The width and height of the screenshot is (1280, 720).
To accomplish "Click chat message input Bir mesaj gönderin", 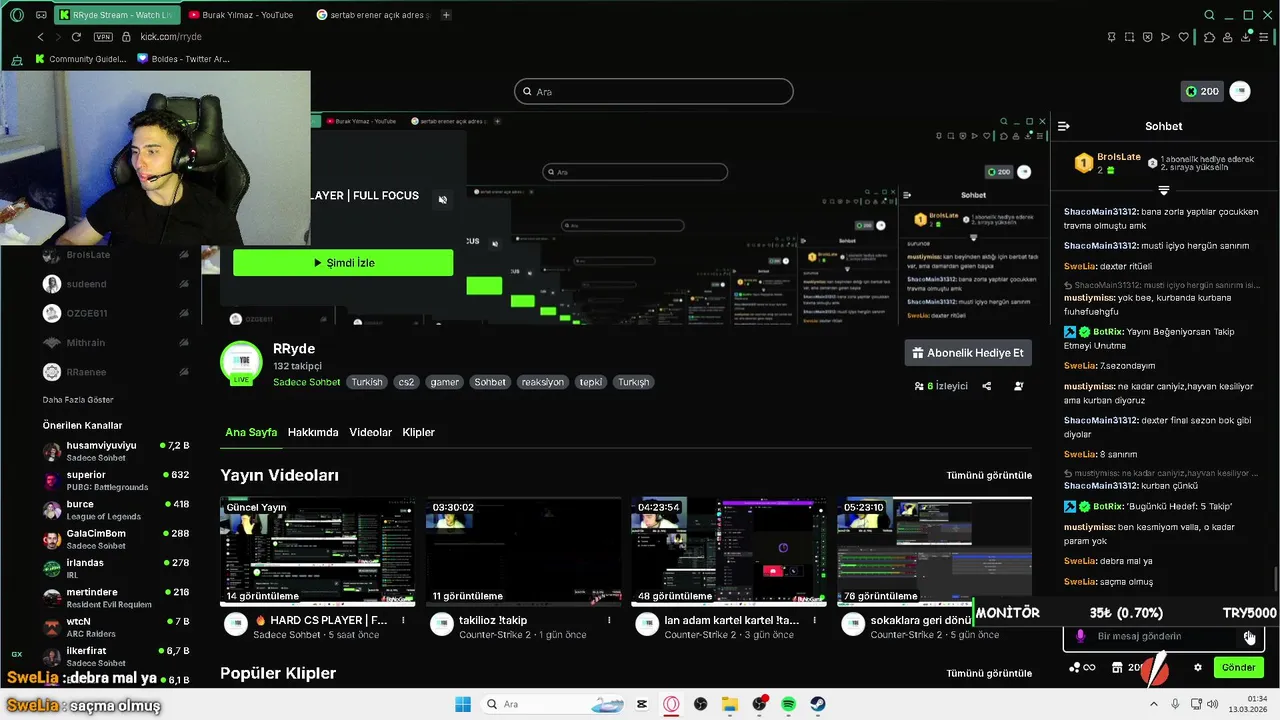I will pos(1165,636).
